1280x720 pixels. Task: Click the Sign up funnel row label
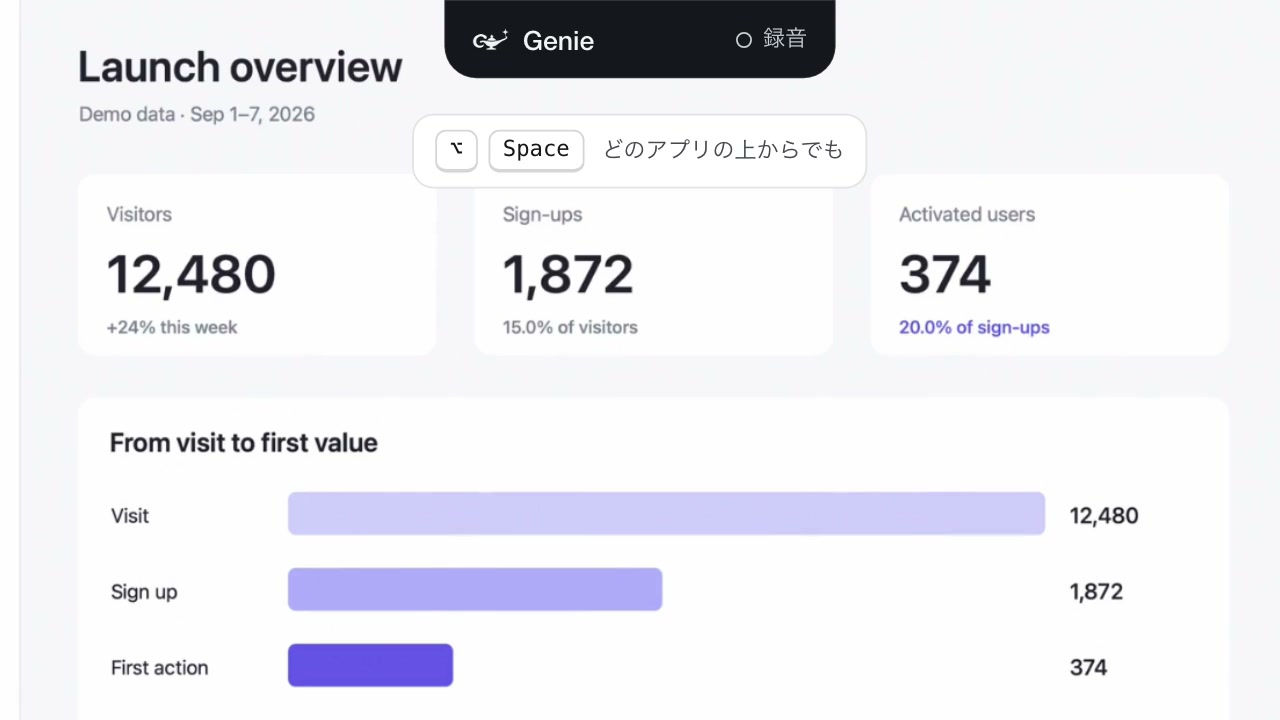tap(144, 592)
